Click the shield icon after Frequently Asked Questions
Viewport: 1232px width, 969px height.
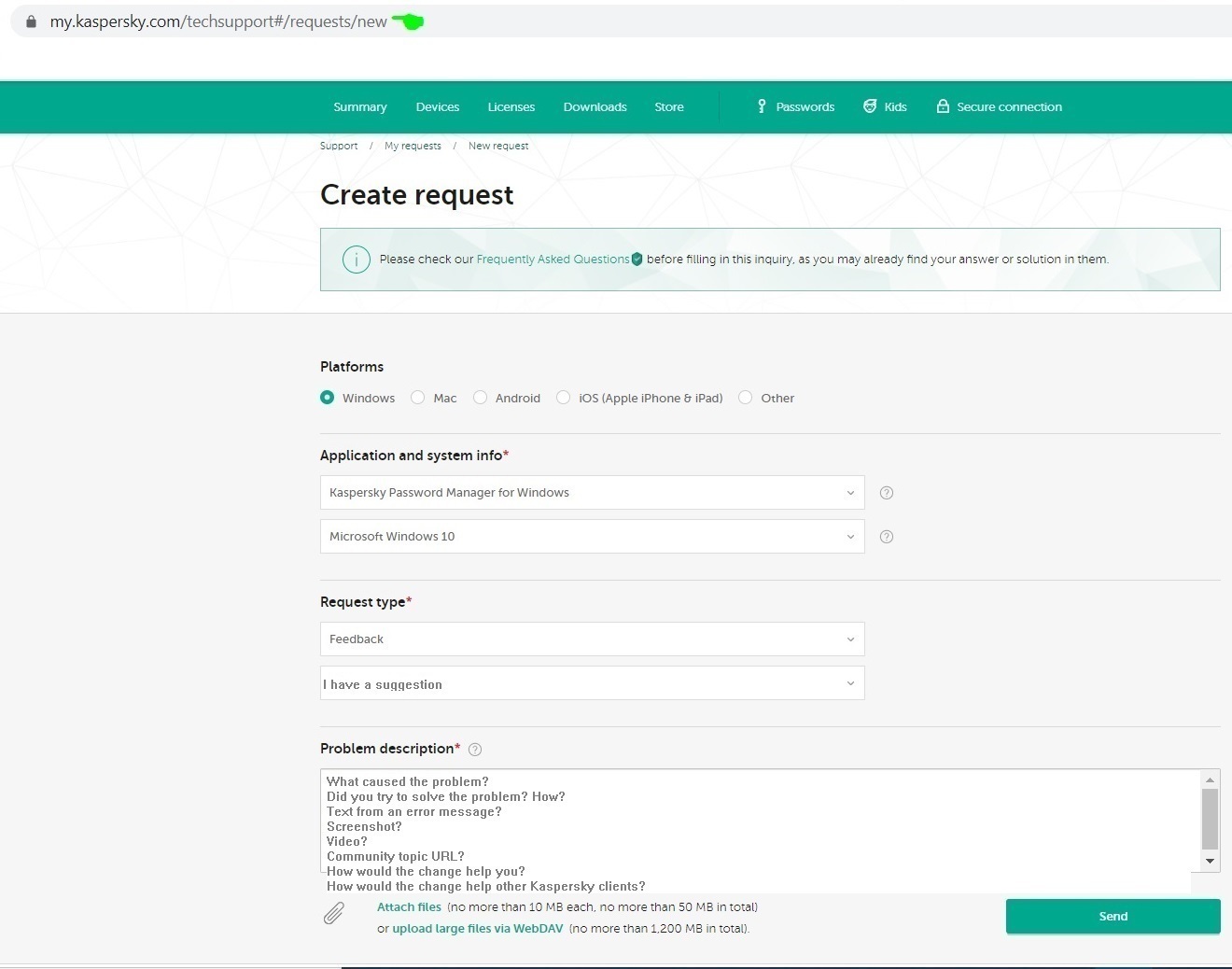tap(637, 260)
